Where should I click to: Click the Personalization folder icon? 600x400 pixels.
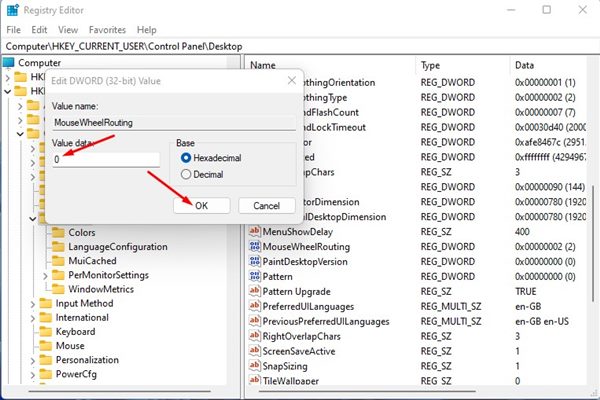coord(46,360)
